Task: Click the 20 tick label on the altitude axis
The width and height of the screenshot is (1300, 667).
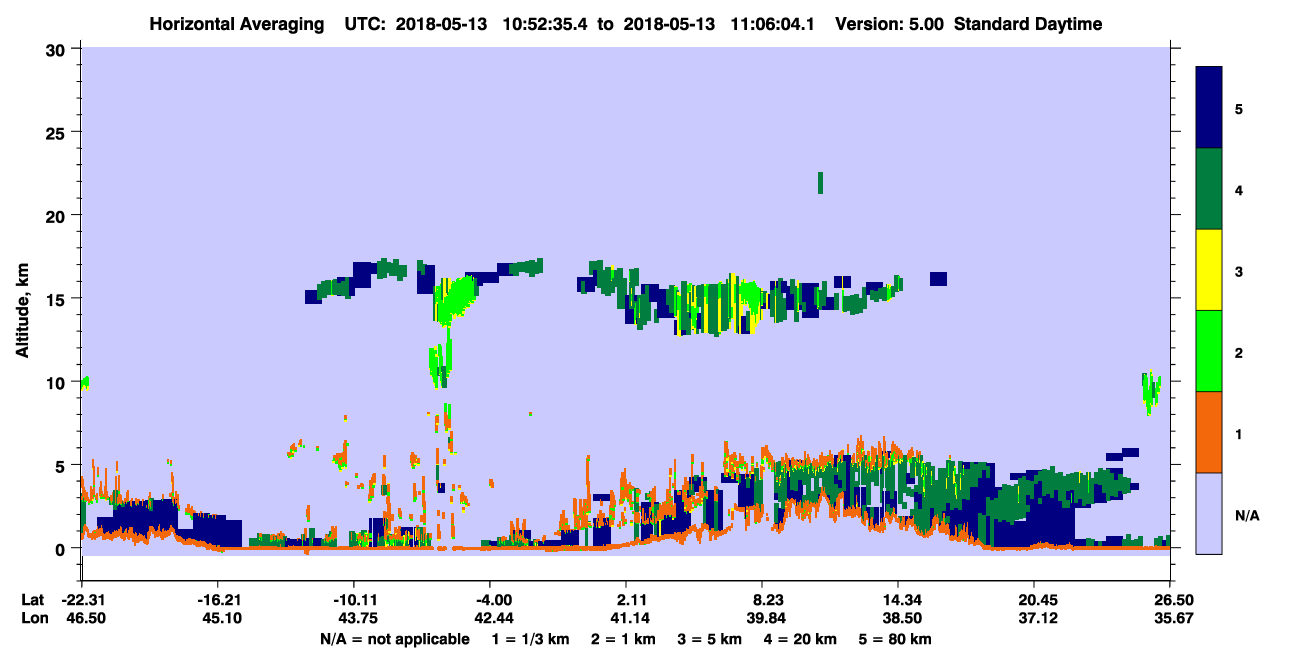Action: (58, 215)
